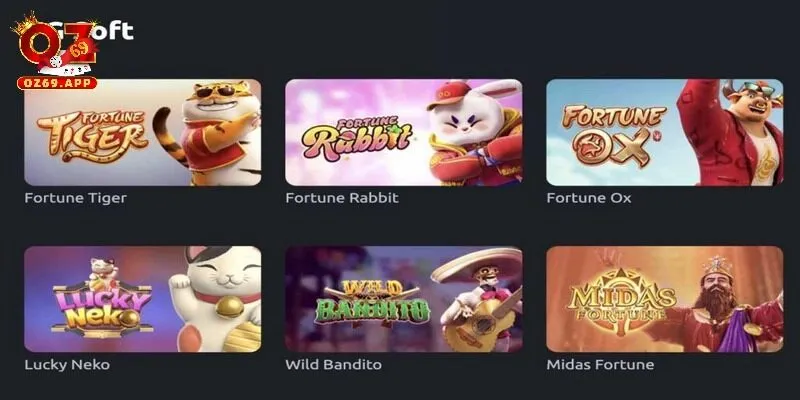Select the "Fortune Ox" caption text
The width and height of the screenshot is (800, 400).
(589, 198)
